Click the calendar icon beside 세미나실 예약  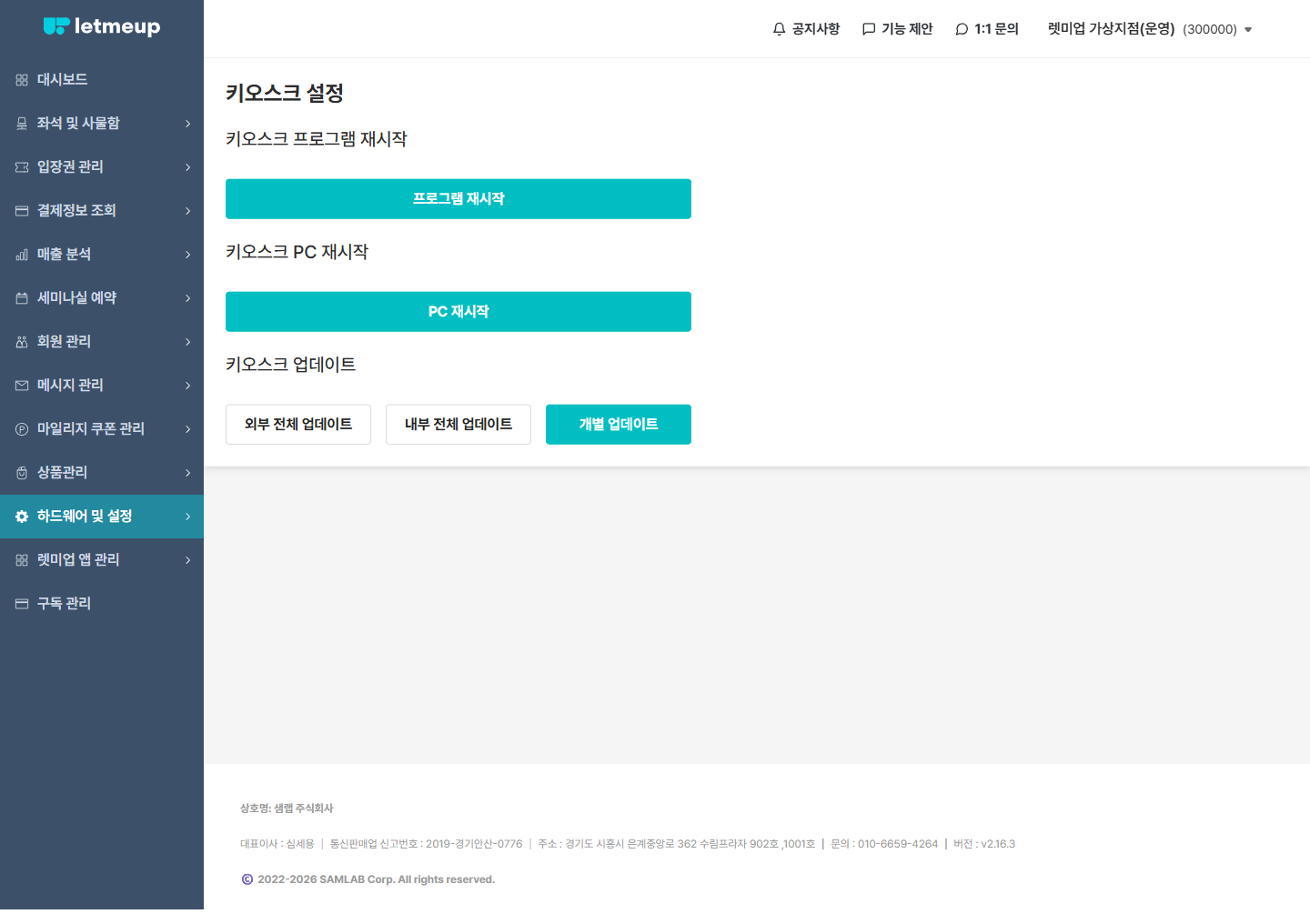point(22,298)
